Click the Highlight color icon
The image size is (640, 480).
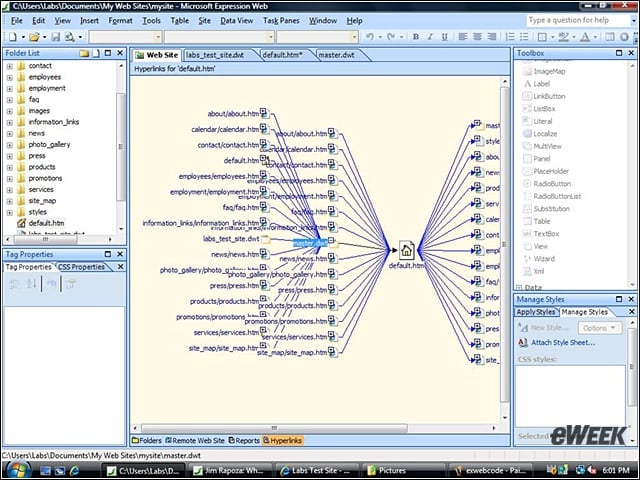coord(564,37)
